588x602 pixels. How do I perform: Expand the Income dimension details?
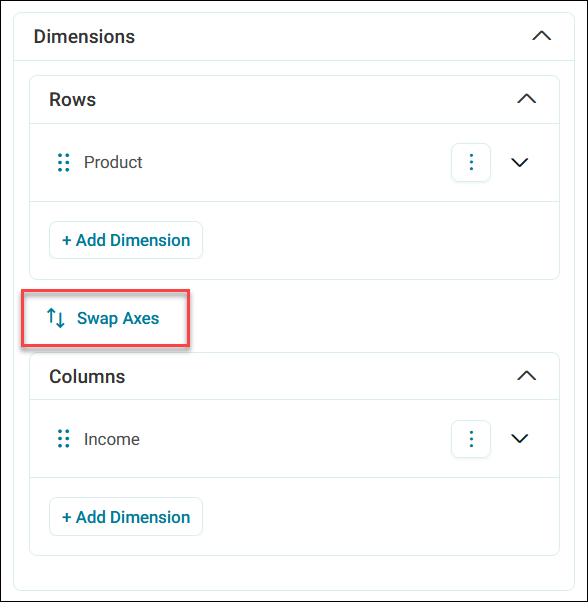pos(520,438)
